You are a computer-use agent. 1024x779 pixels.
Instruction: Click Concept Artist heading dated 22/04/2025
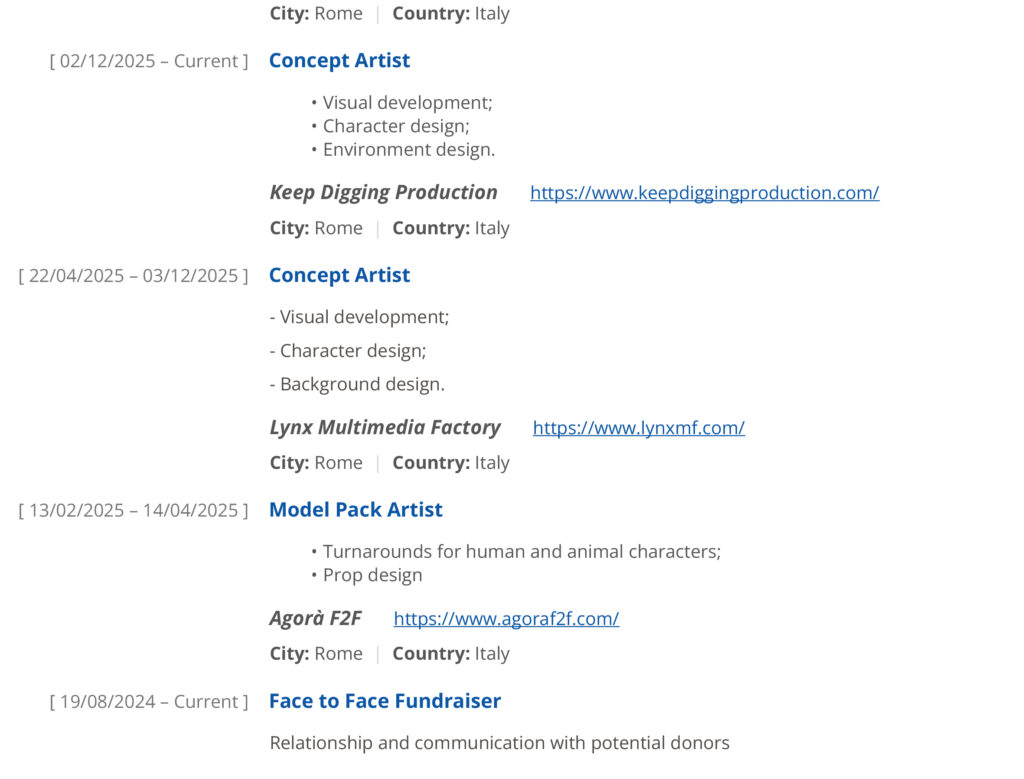click(x=339, y=275)
